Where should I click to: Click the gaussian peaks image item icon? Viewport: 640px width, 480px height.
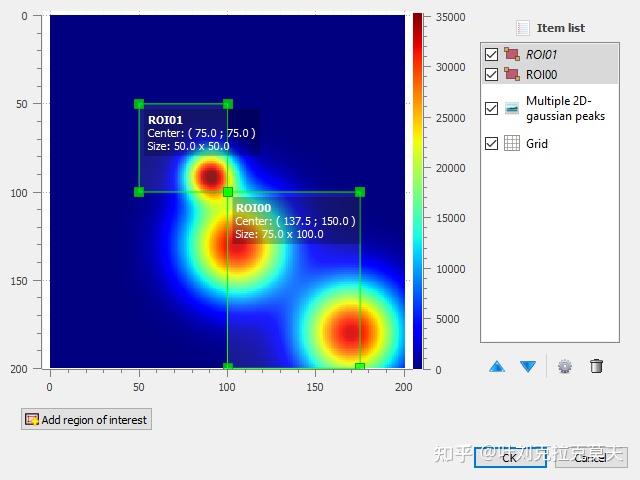pos(512,108)
